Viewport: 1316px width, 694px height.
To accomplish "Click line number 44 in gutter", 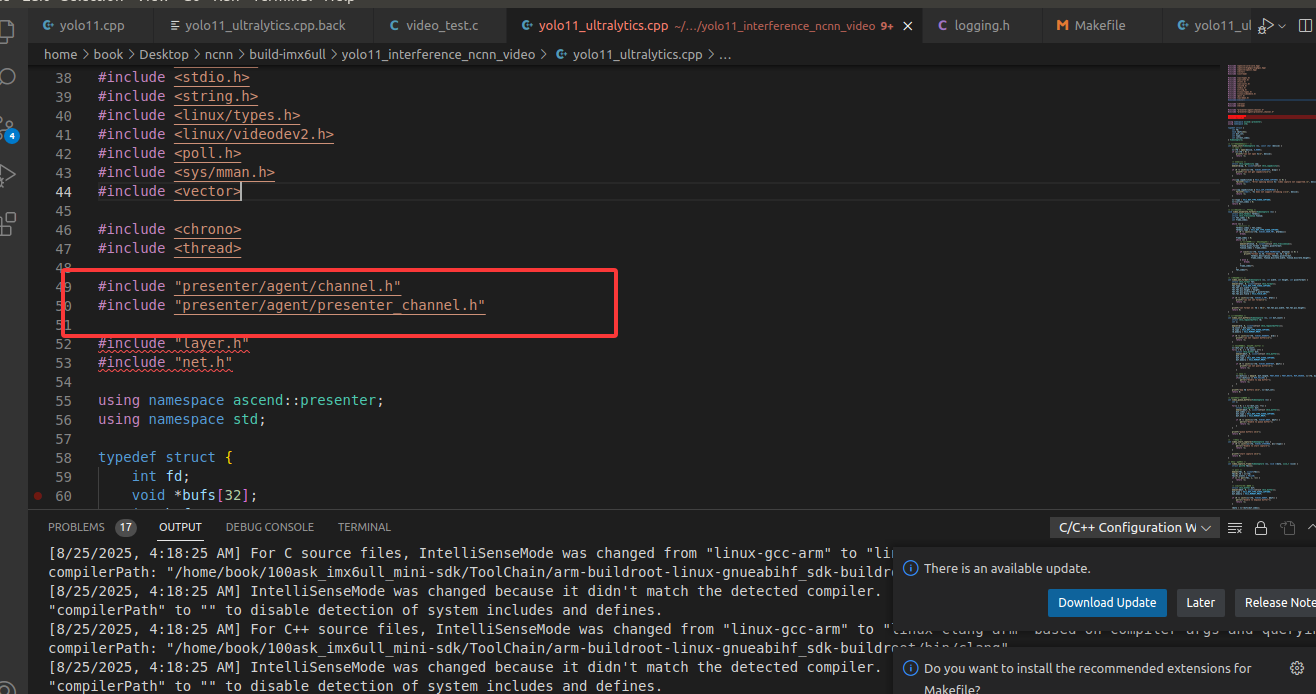I will (x=63, y=192).
